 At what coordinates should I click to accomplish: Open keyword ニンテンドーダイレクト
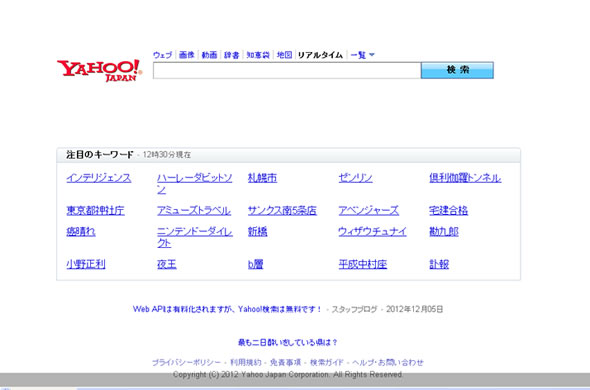[195, 237]
